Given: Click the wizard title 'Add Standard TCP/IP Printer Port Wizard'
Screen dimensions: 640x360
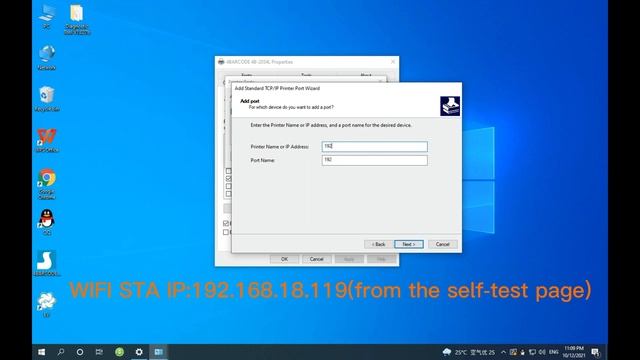Looking at the screenshot, I should point(277,88).
